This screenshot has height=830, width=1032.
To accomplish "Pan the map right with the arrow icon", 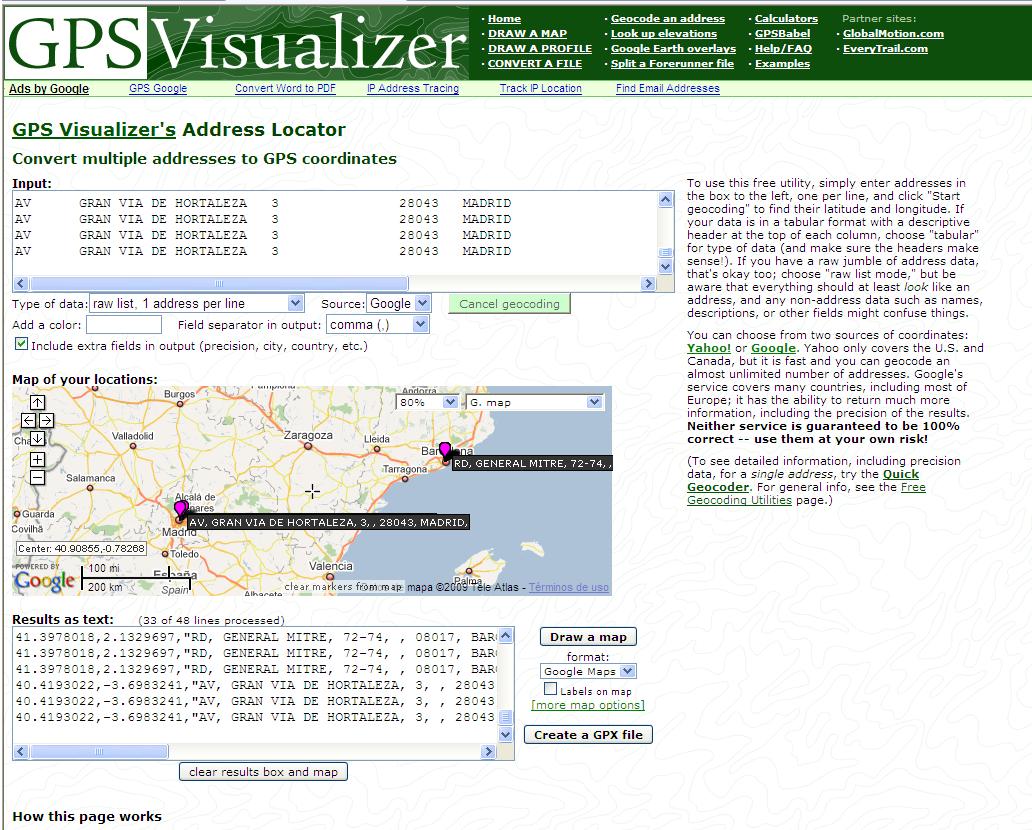I will click(46, 421).
